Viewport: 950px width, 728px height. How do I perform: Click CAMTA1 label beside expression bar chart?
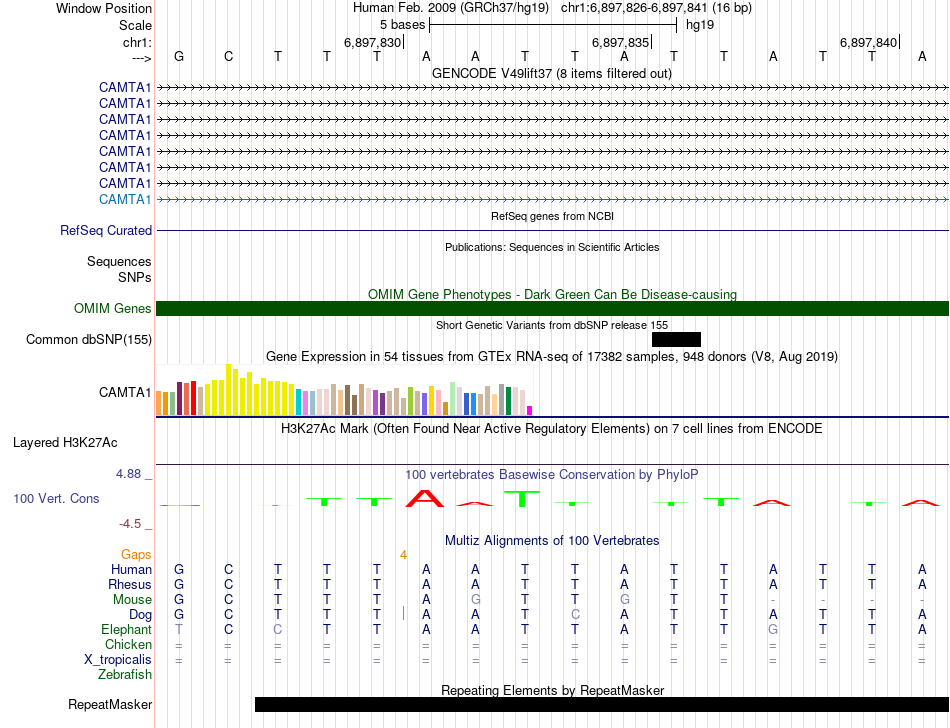tap(125, 392)
